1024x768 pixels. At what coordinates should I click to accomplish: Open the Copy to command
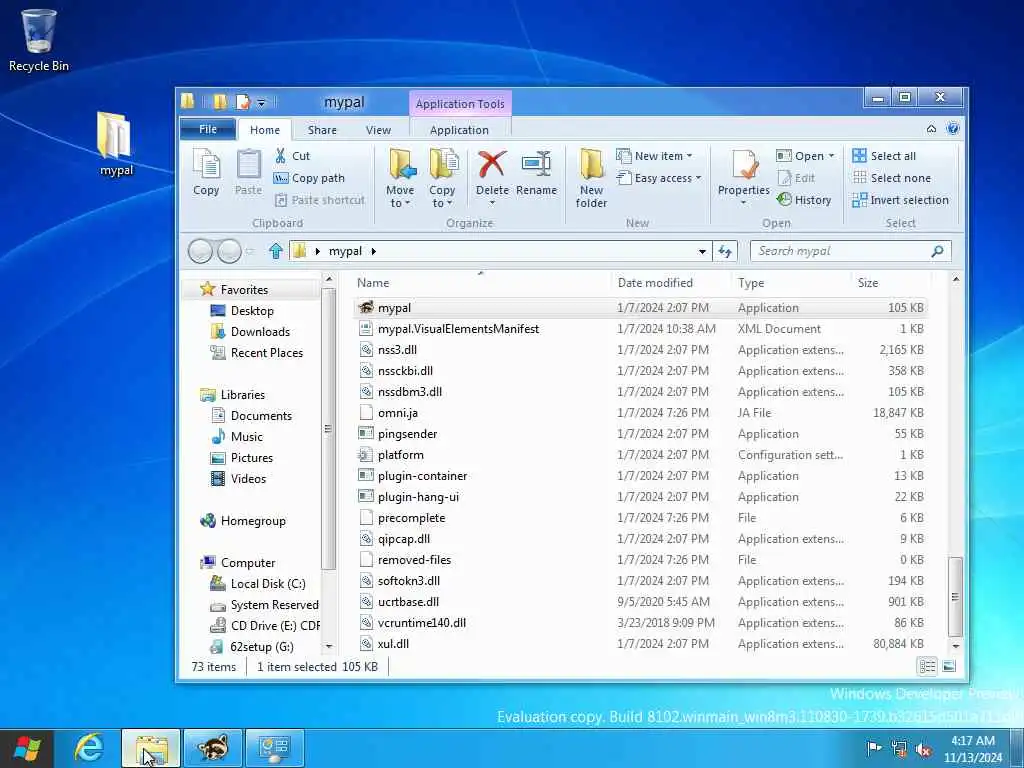tap(442, 177)
